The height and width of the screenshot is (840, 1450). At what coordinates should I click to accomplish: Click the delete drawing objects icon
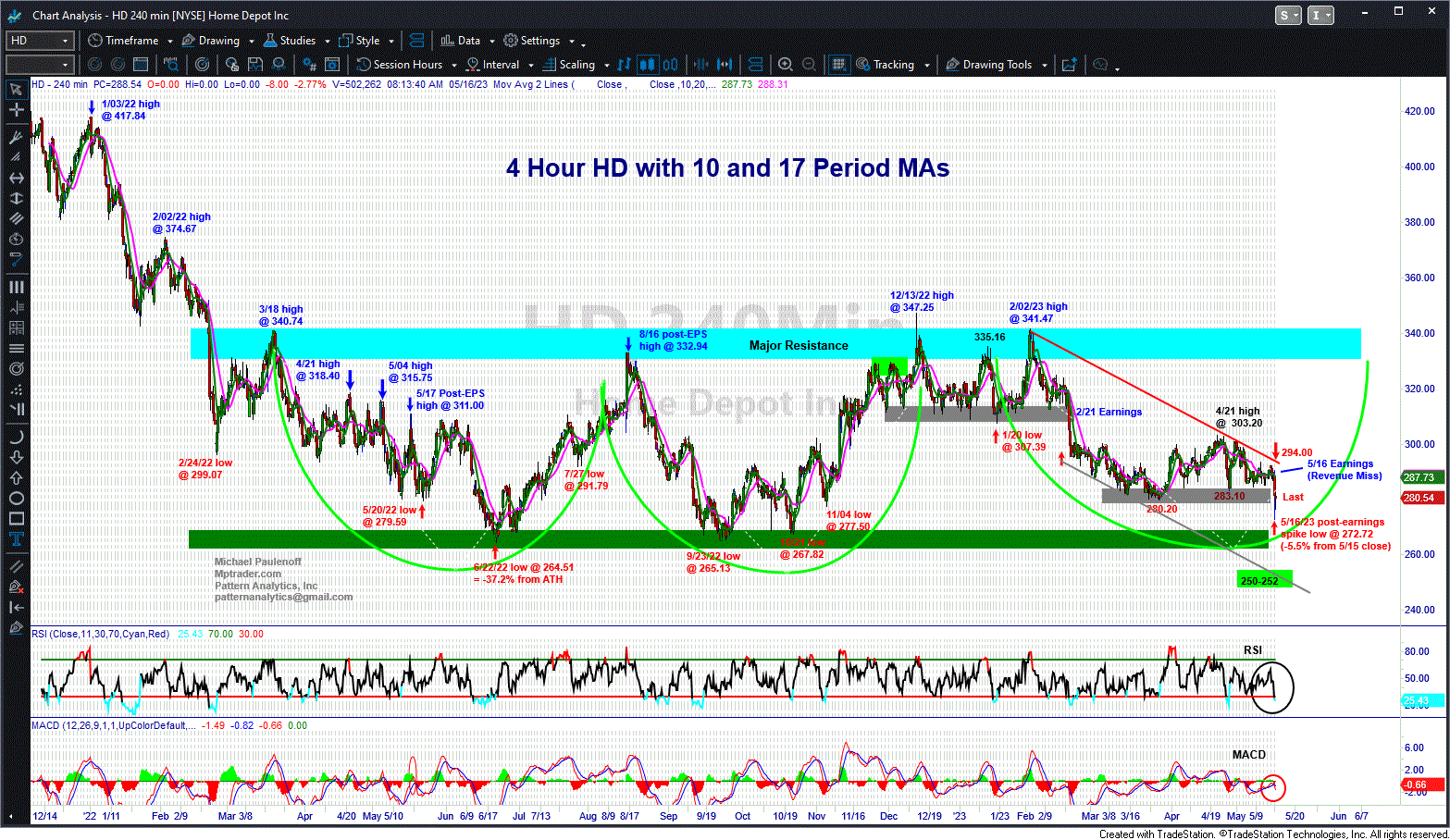tap(16, 587)
